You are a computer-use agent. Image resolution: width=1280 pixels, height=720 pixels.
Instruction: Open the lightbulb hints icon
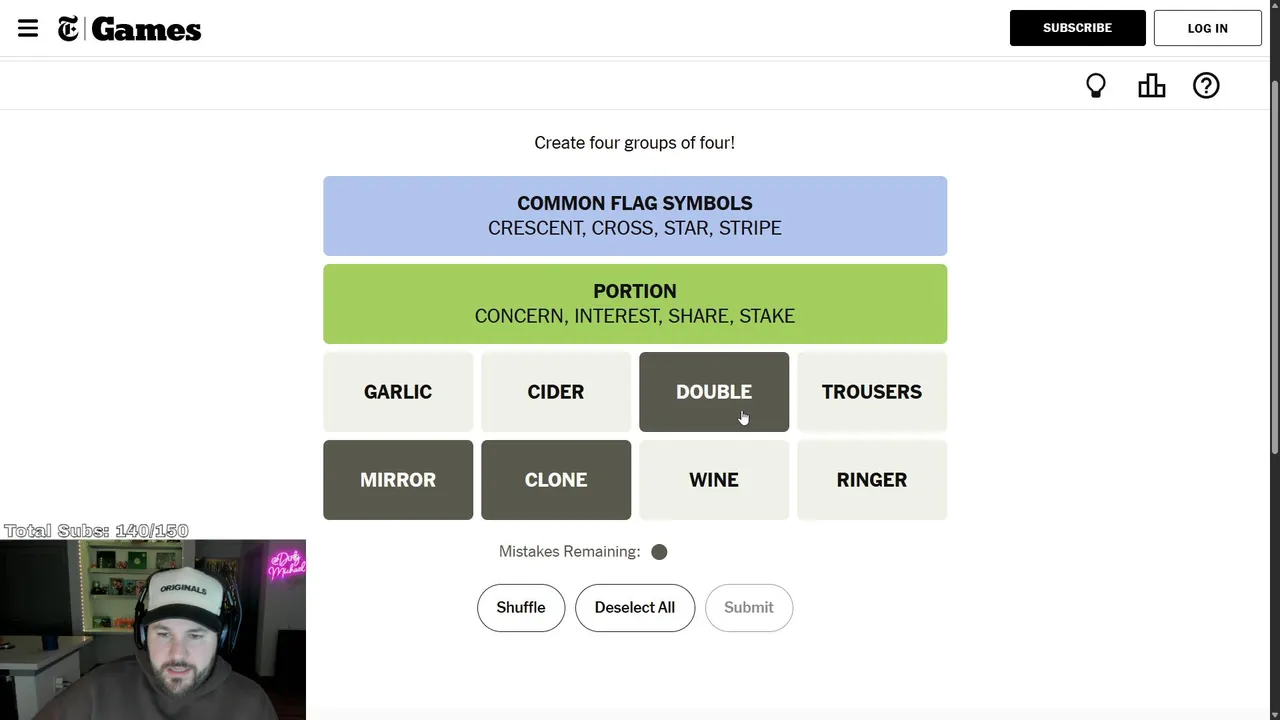[x=1096, y=86]
